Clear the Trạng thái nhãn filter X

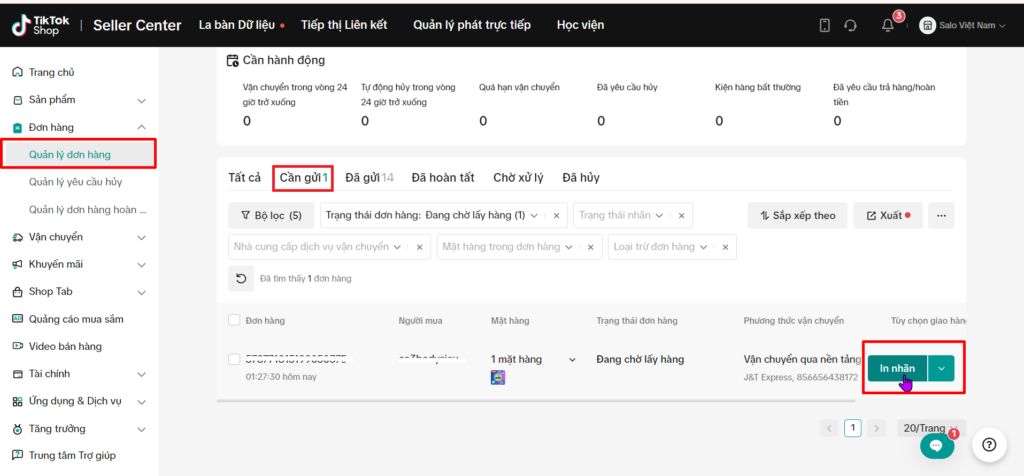pyautogui.click(x=681, y=215)
